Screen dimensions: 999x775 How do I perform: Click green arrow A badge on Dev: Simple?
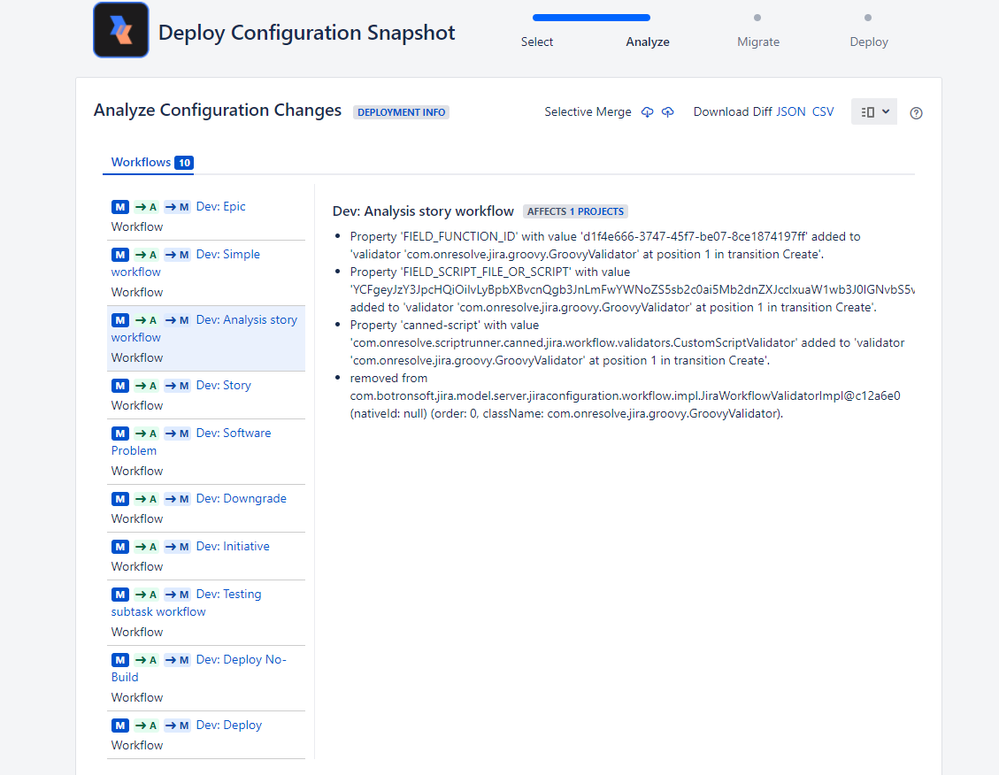[x=146, y=254]
